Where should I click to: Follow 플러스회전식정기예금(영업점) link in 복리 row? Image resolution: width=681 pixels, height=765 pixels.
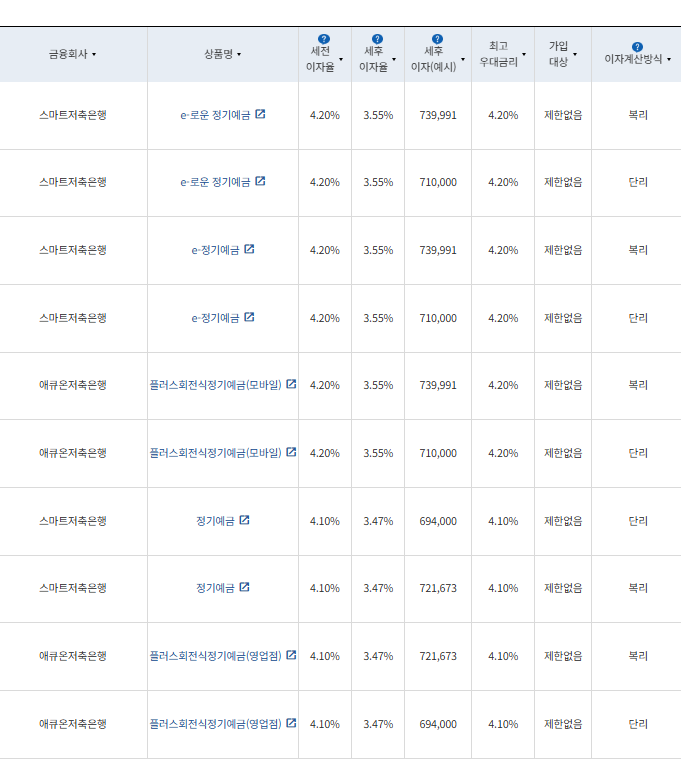pos(216,656)
